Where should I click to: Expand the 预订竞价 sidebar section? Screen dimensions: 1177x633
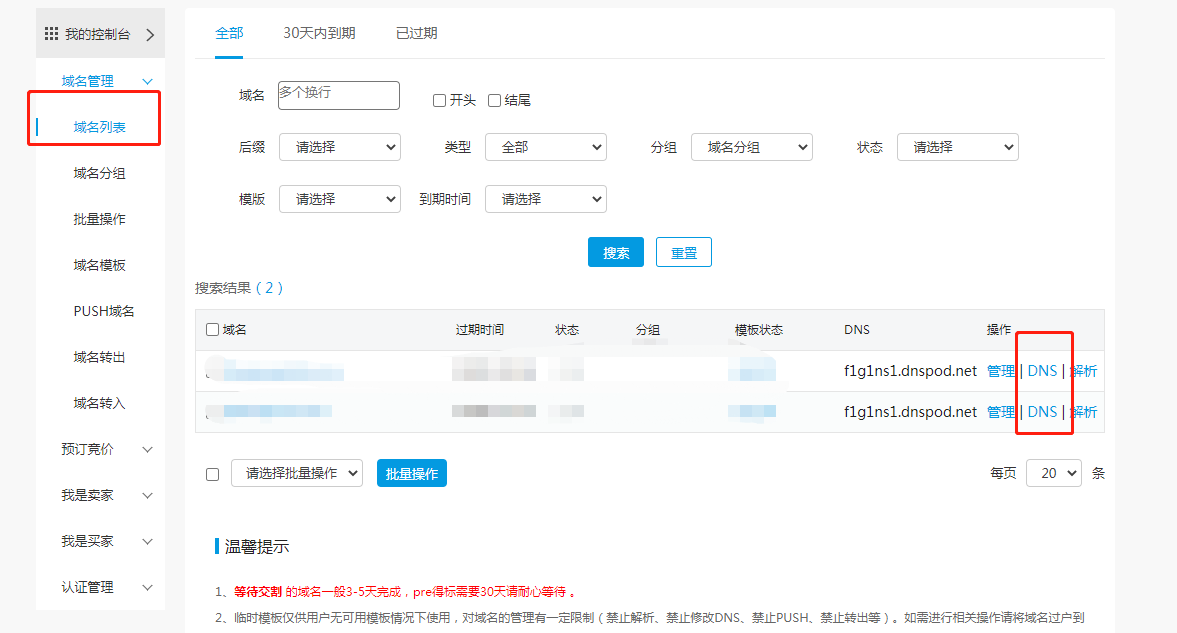[x=147, y=450]
